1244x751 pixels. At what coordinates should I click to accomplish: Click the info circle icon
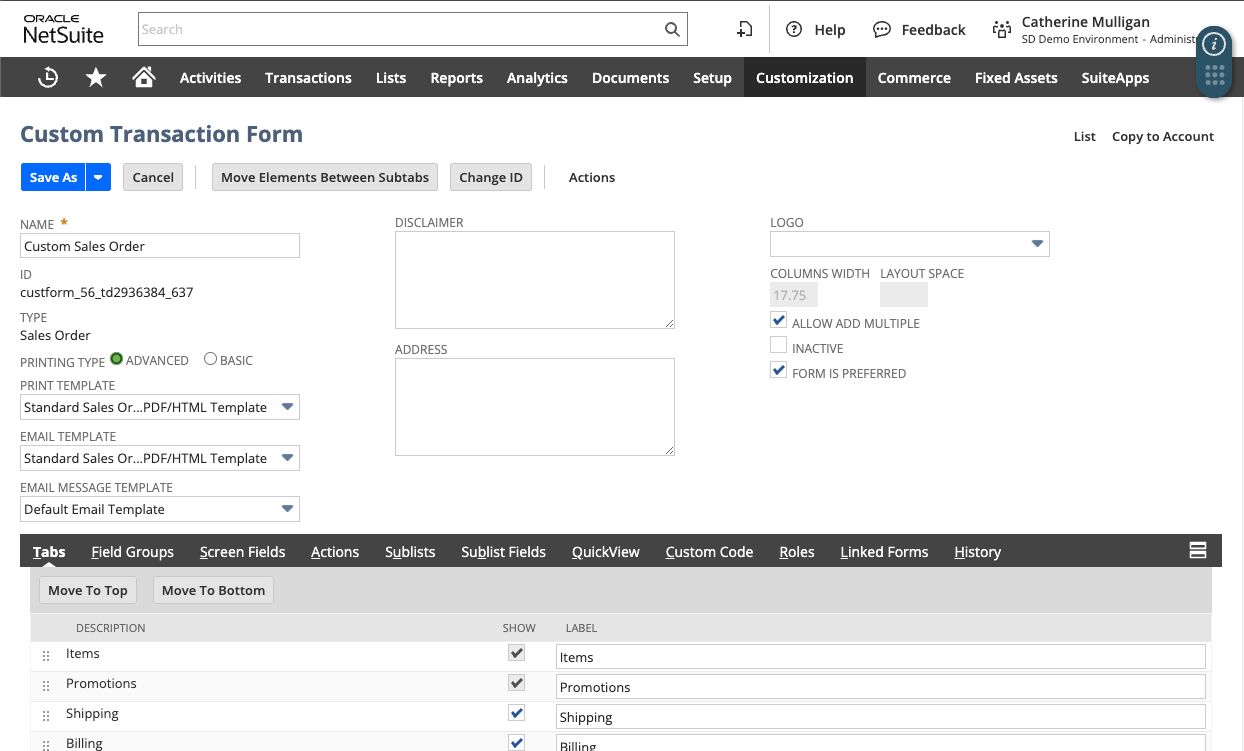click(x=1214, y=44)
